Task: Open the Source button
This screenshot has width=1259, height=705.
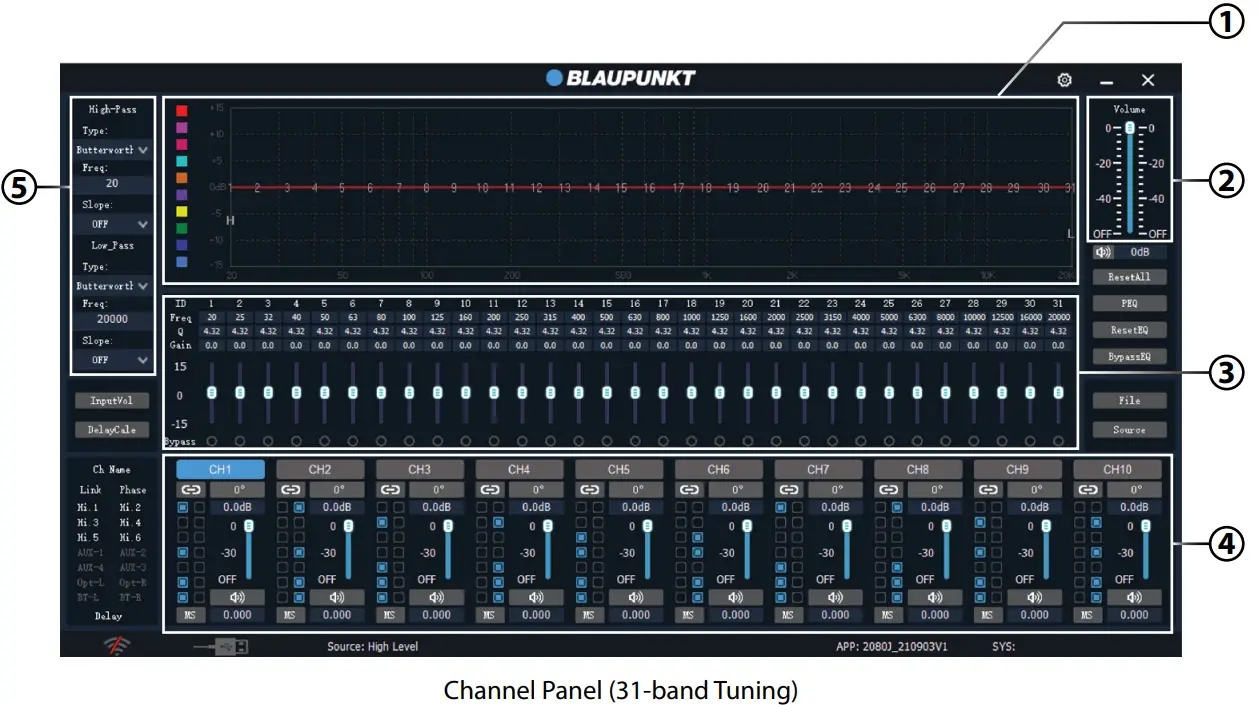Action: (x=1129, y=429)
